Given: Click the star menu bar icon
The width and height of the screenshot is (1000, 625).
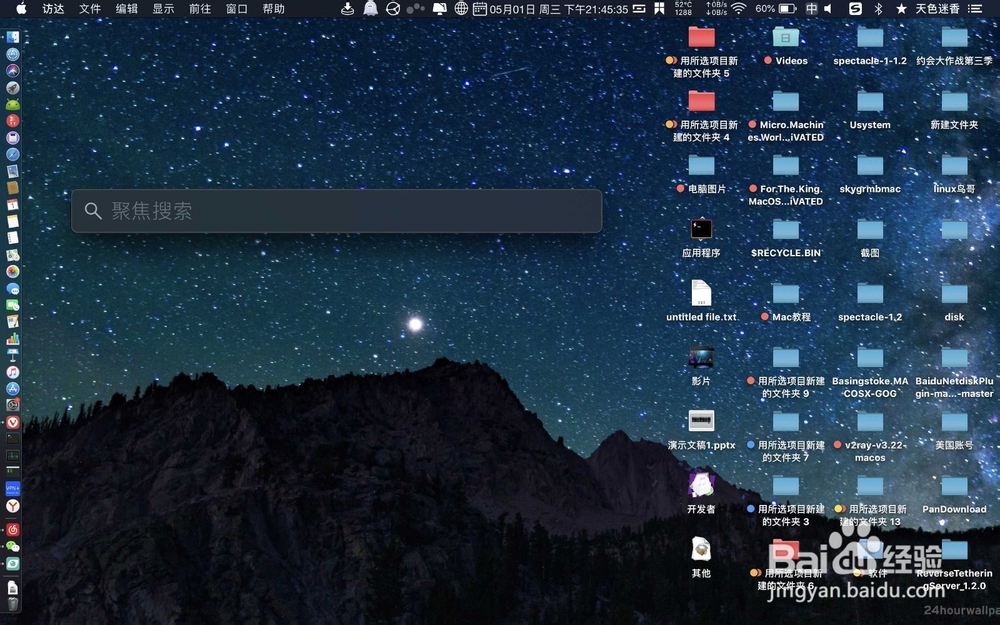Looking at the screenshot, I should [x=901, y=8].
